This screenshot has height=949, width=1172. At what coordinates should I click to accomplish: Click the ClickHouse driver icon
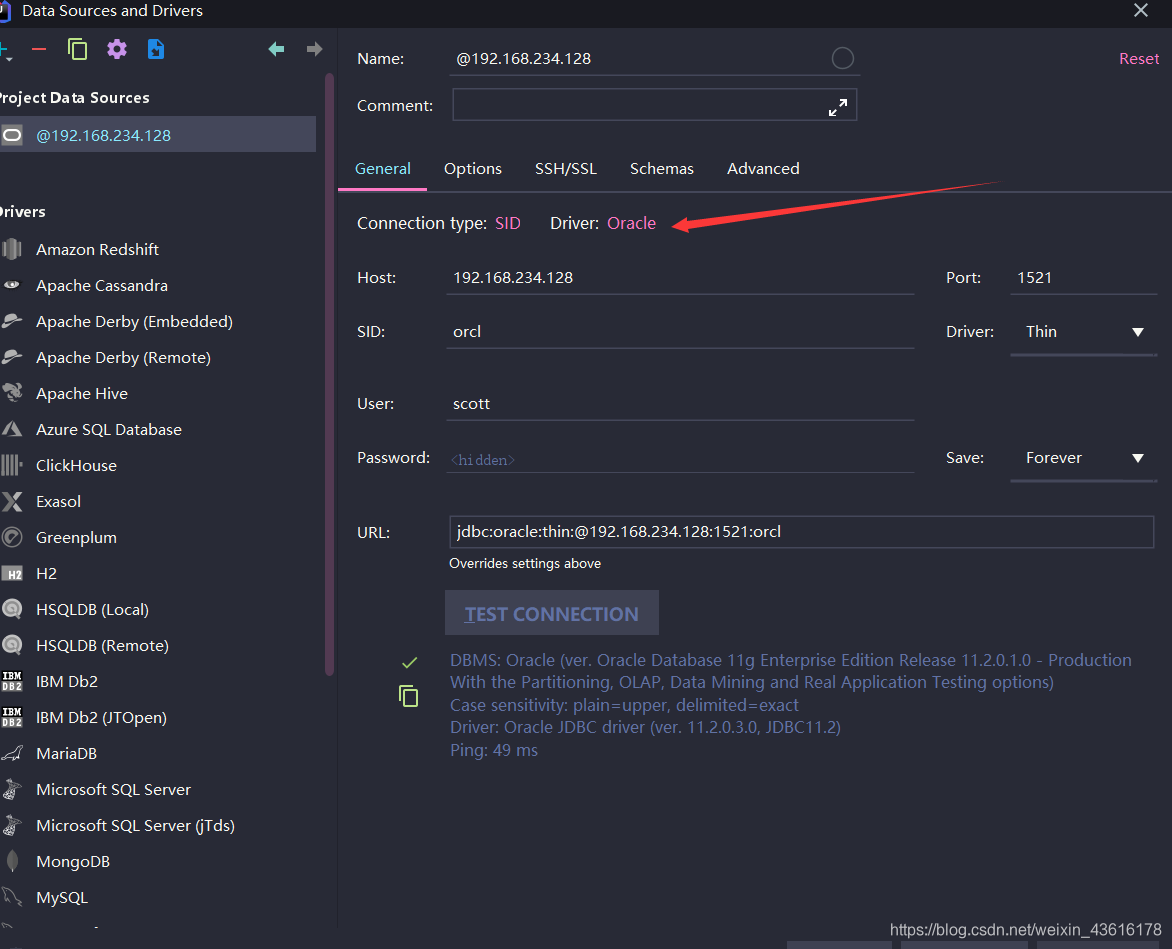pyautogui.click(x=12, y=465)
